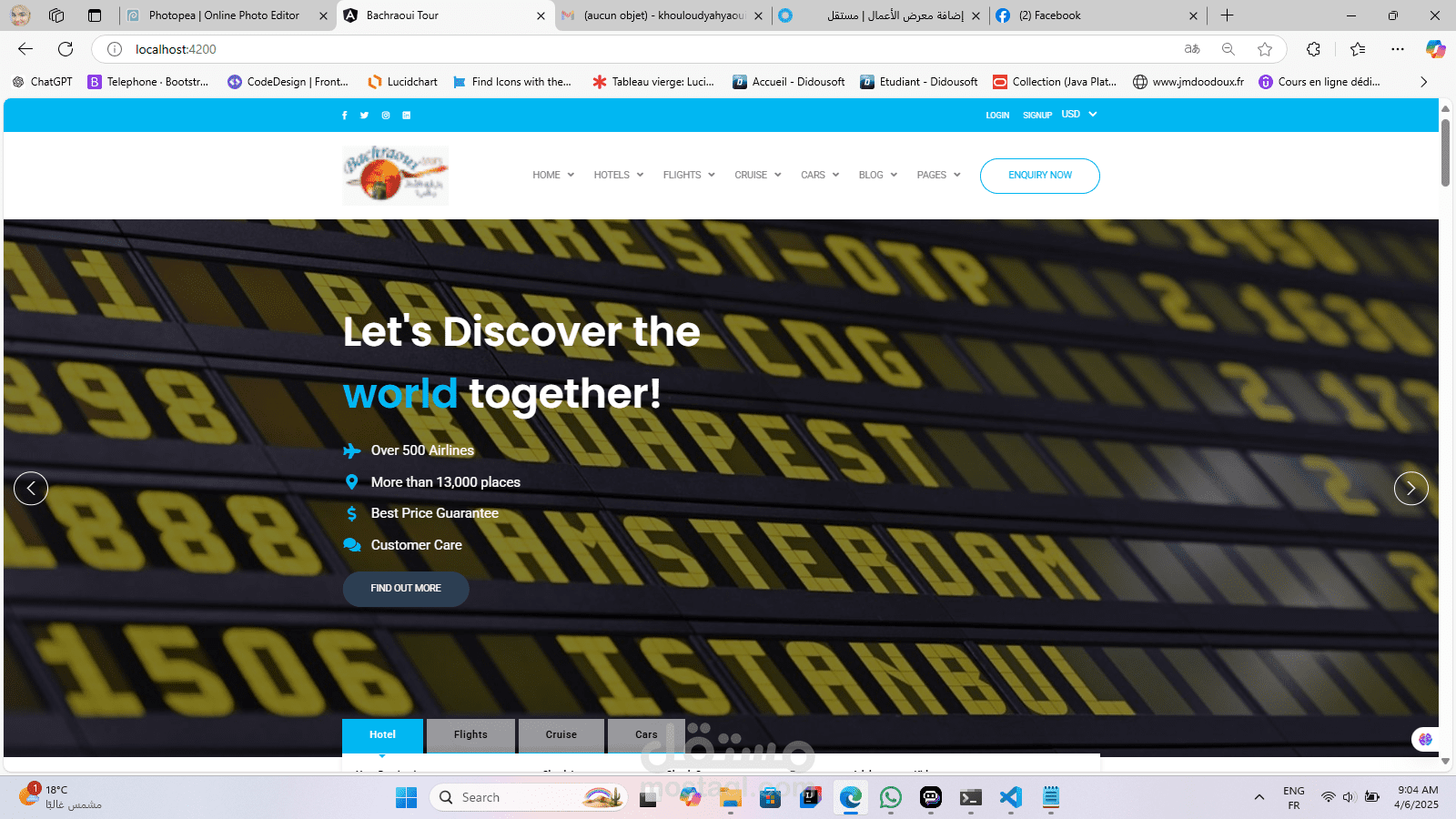Show more bookmarks with the overflow chevron
Image resolution: width=1456 pixels, height=819 pixels.
pos(1423,82)
